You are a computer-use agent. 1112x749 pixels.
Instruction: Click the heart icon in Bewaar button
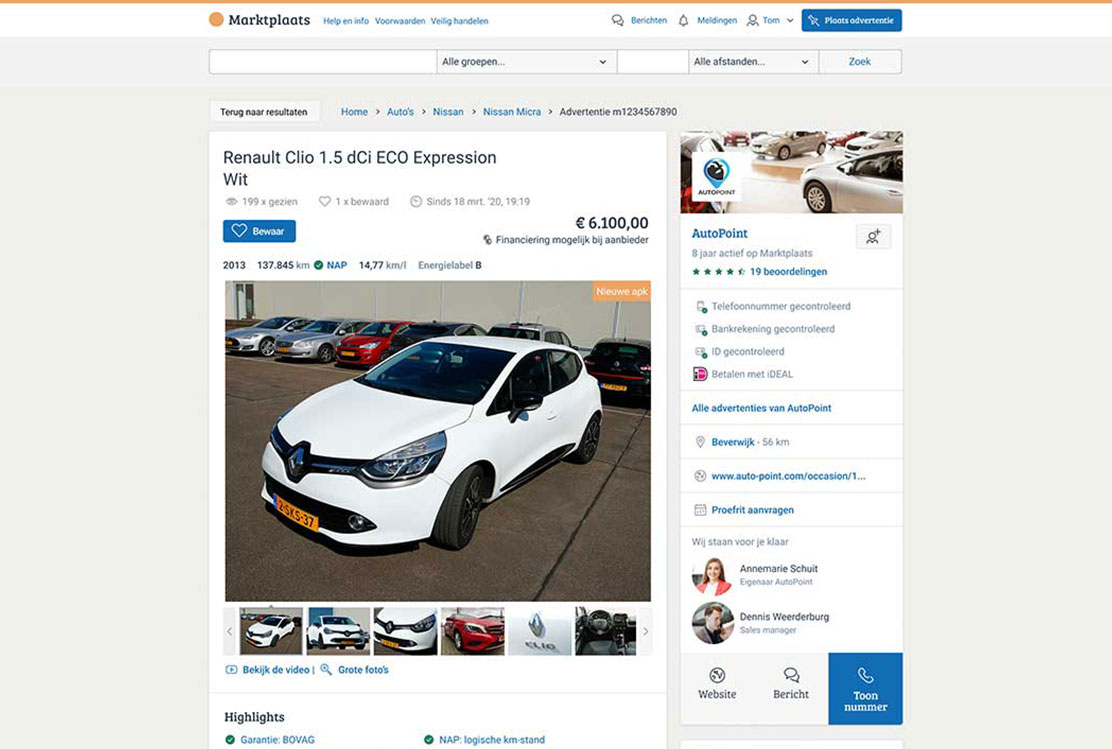pos(239,231)
